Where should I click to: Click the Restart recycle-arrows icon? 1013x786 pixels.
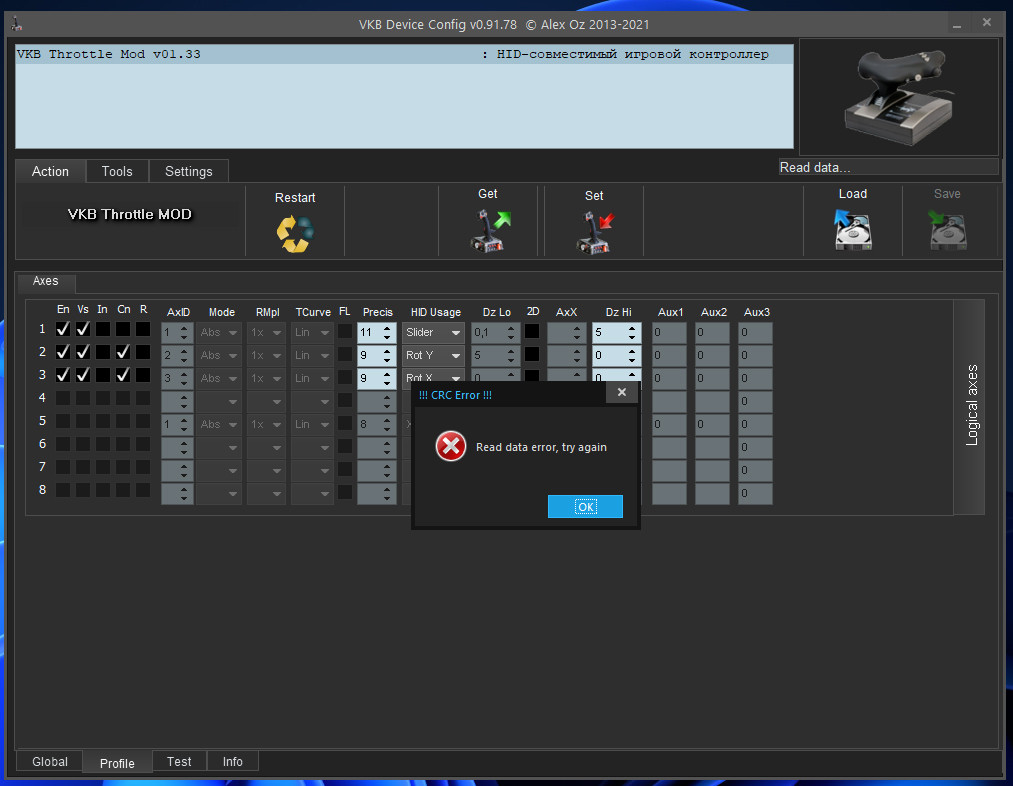pyautogui.click(x=295, y=233)
